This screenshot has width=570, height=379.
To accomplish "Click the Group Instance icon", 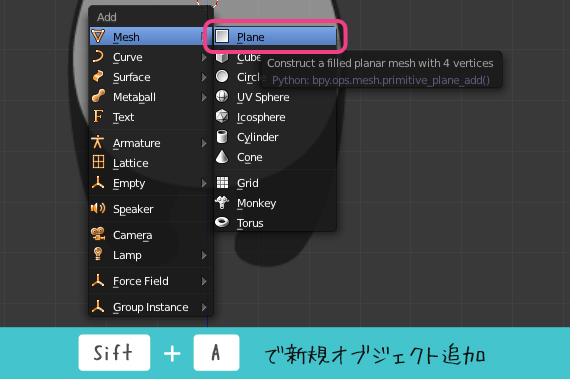I will coord(98,306).
